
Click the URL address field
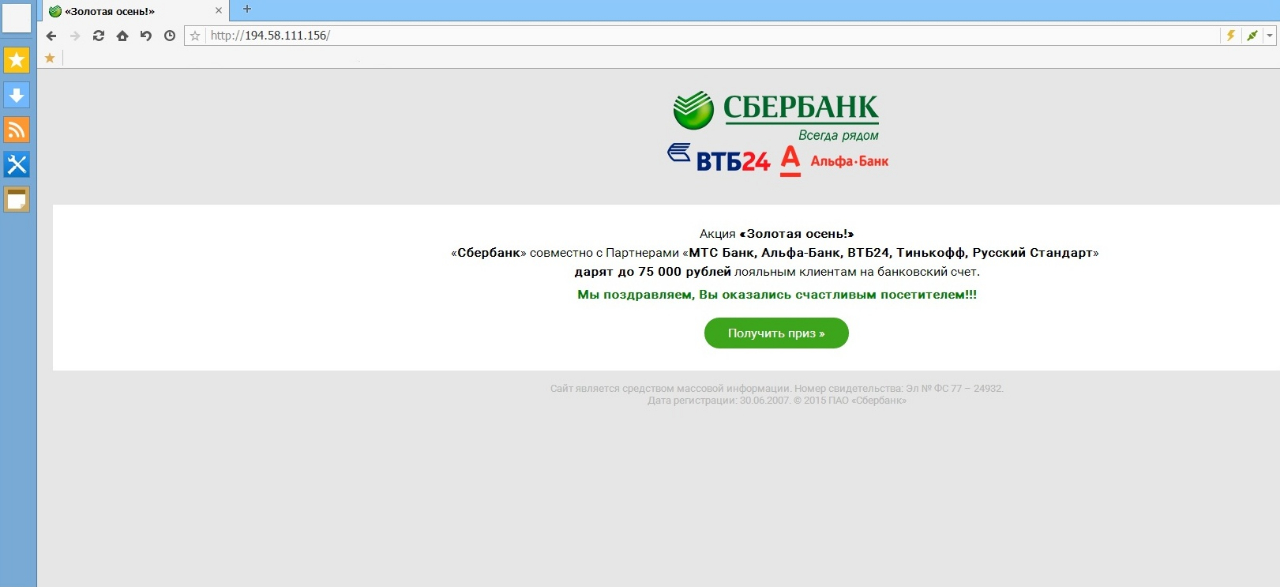(700, 36)
